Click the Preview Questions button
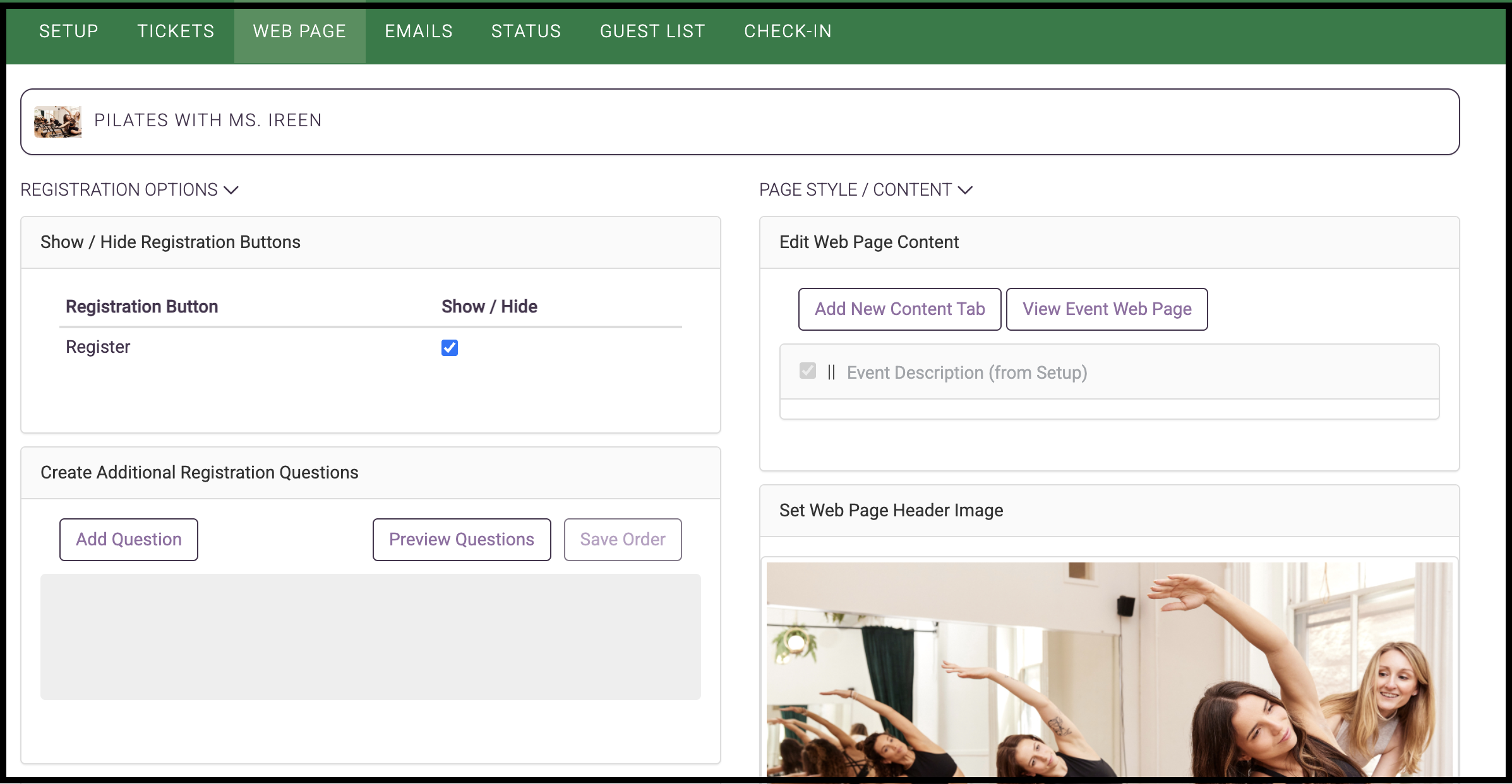The image size is (1512, 784). tap(462, 540)
